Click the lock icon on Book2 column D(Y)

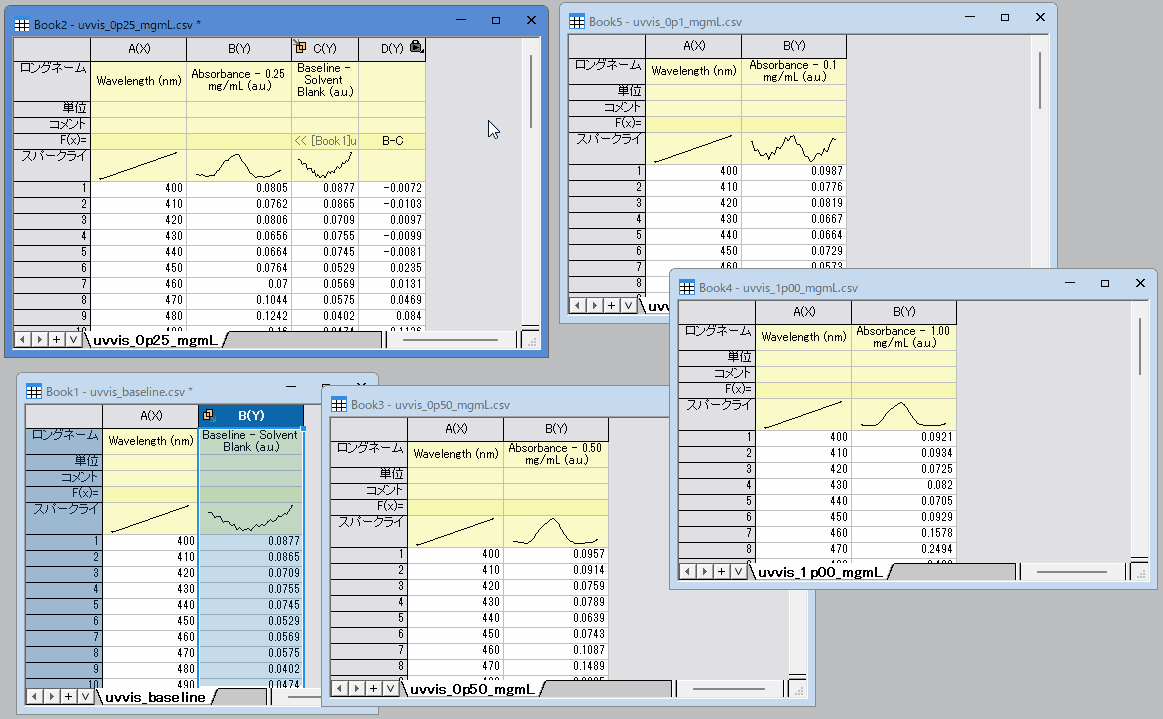[x=417, y=47]
